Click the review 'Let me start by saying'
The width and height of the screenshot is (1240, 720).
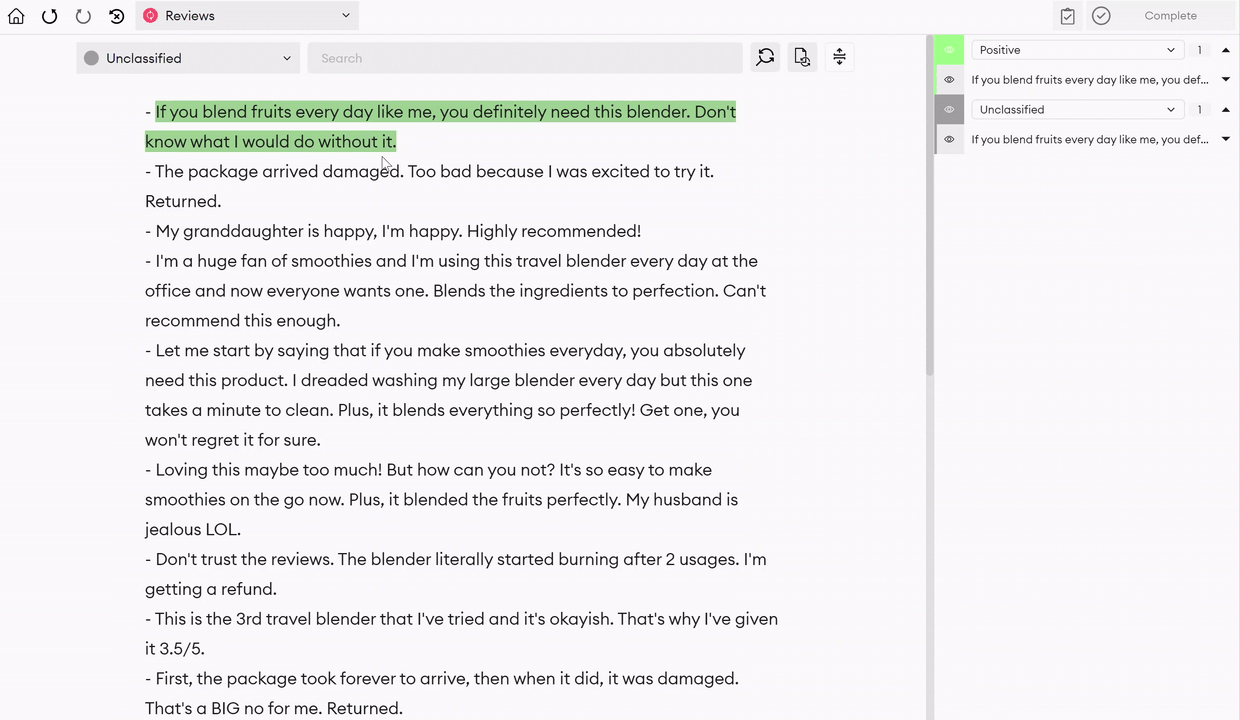(449, 395)
